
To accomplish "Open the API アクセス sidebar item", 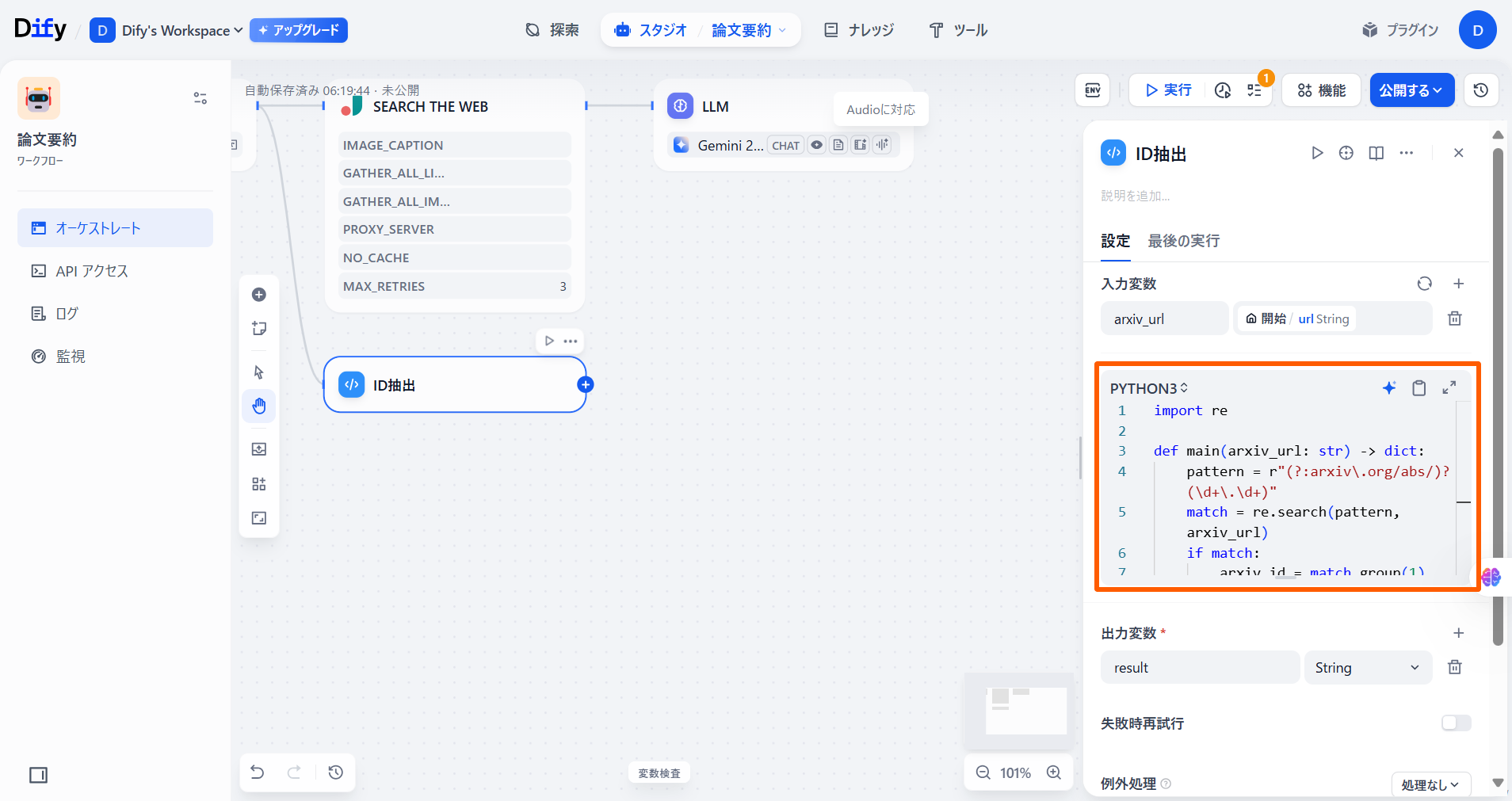I will coord(91,271).
